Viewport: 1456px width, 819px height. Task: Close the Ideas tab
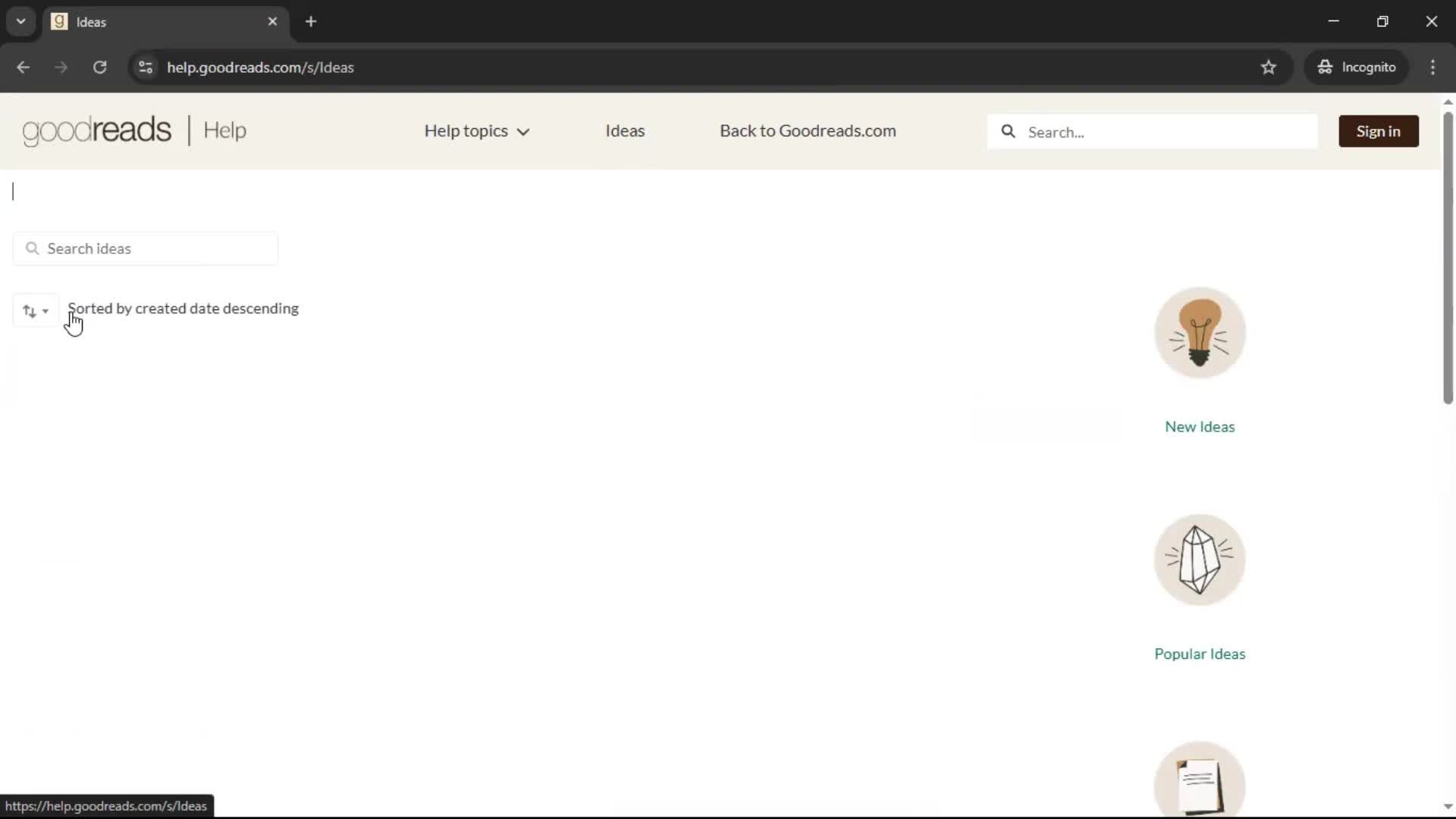pos(272,21)
